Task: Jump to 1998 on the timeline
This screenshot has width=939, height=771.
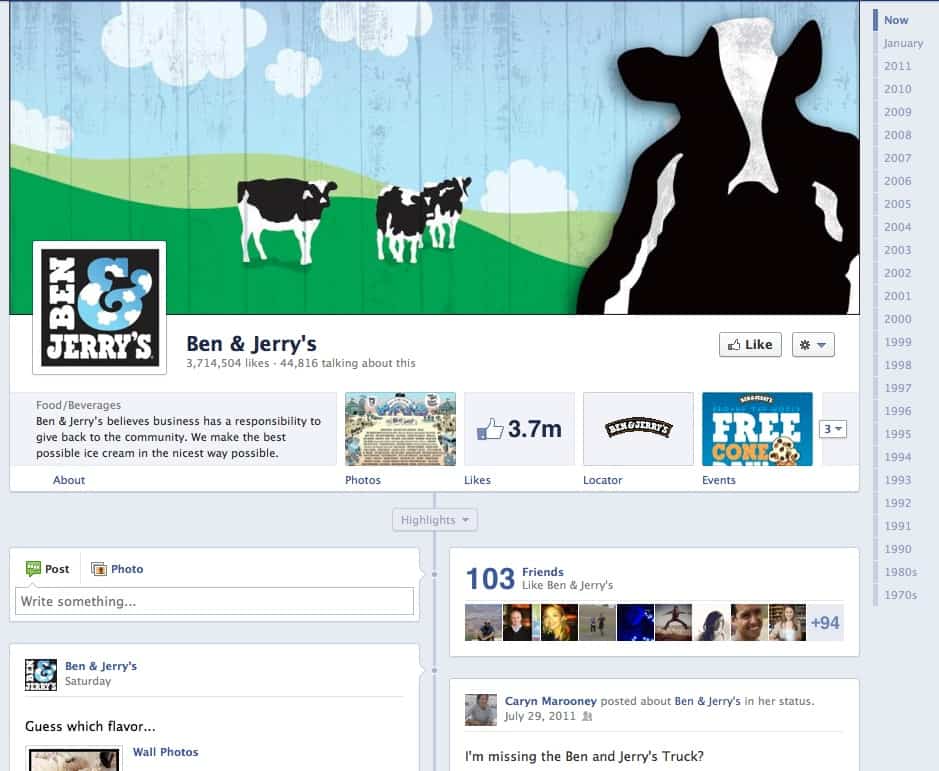Action: (x=898, y=365)
